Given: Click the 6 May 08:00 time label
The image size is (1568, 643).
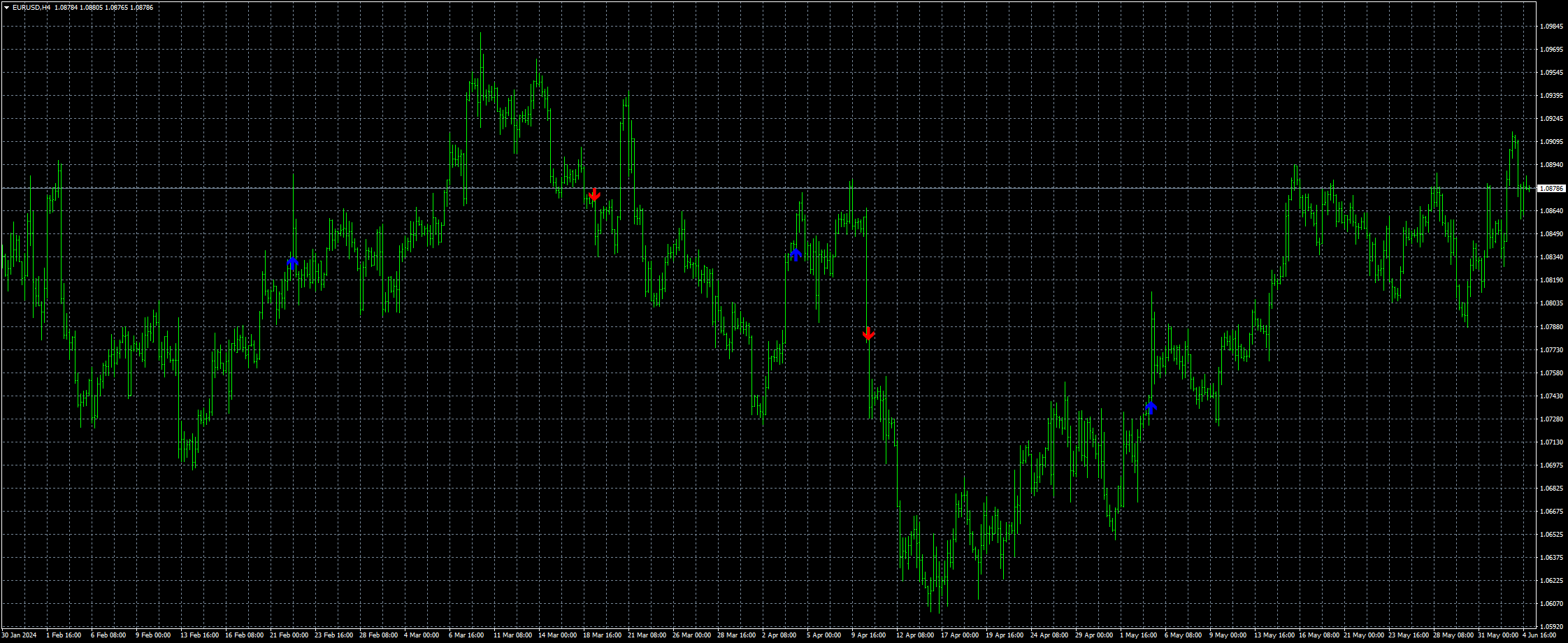Looking at the screenshot, I should tap(1183, 635).
